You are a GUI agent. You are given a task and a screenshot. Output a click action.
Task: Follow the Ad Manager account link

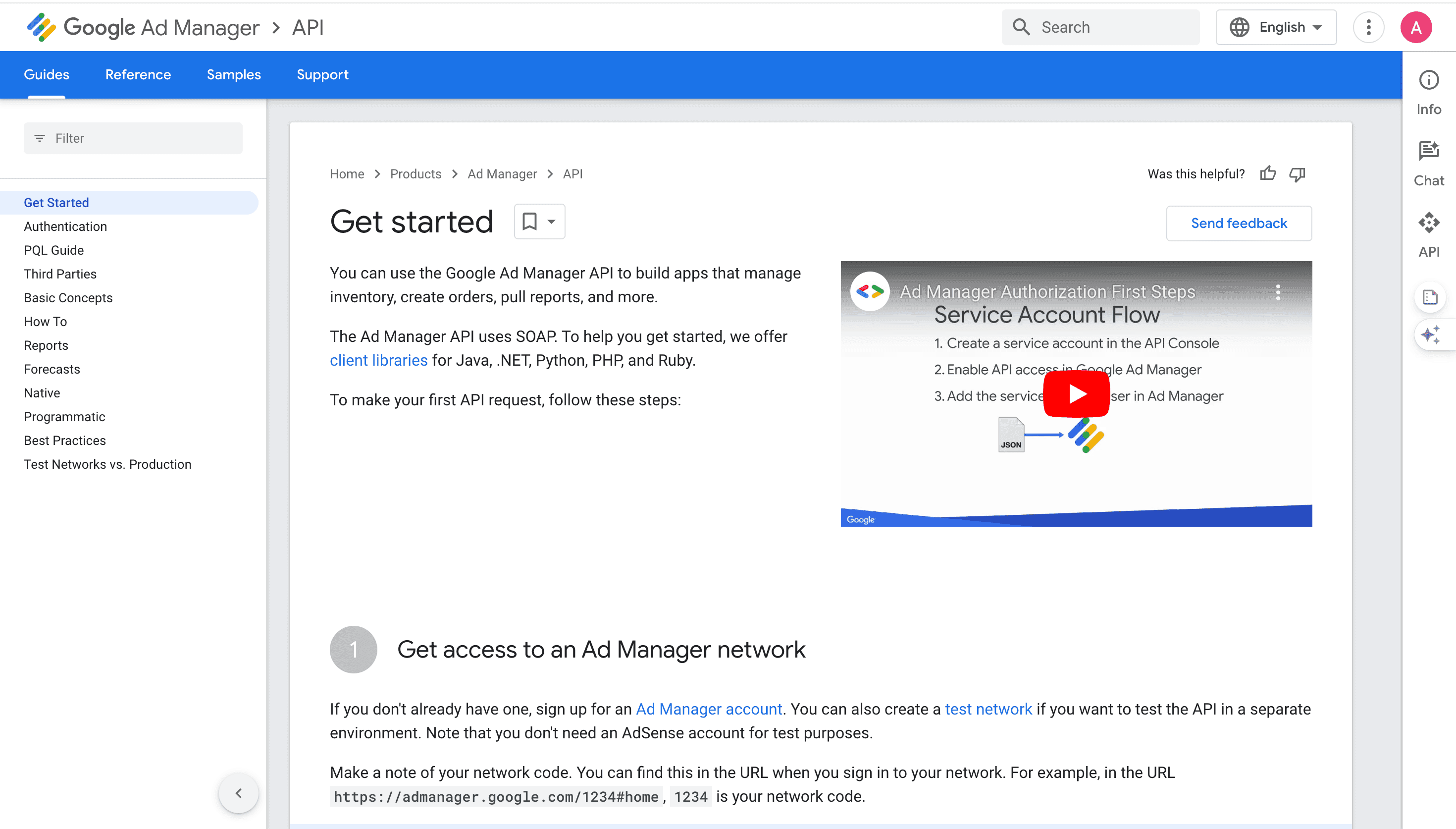tap(709, 709)
